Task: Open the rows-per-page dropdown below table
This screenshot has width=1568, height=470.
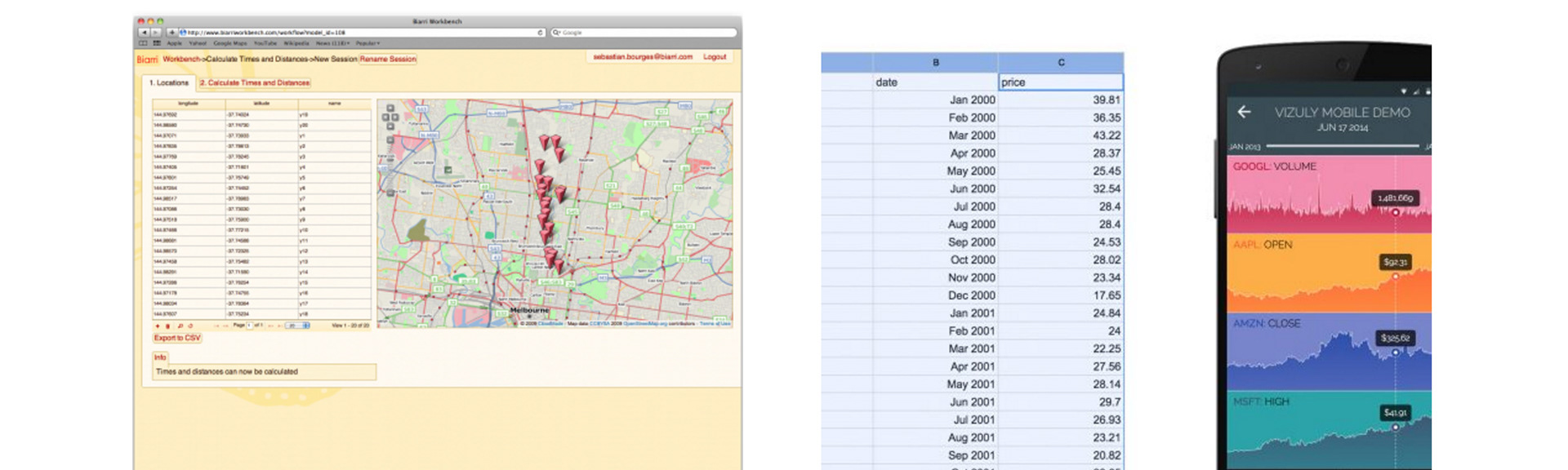Action: click(x=297, y=326)
